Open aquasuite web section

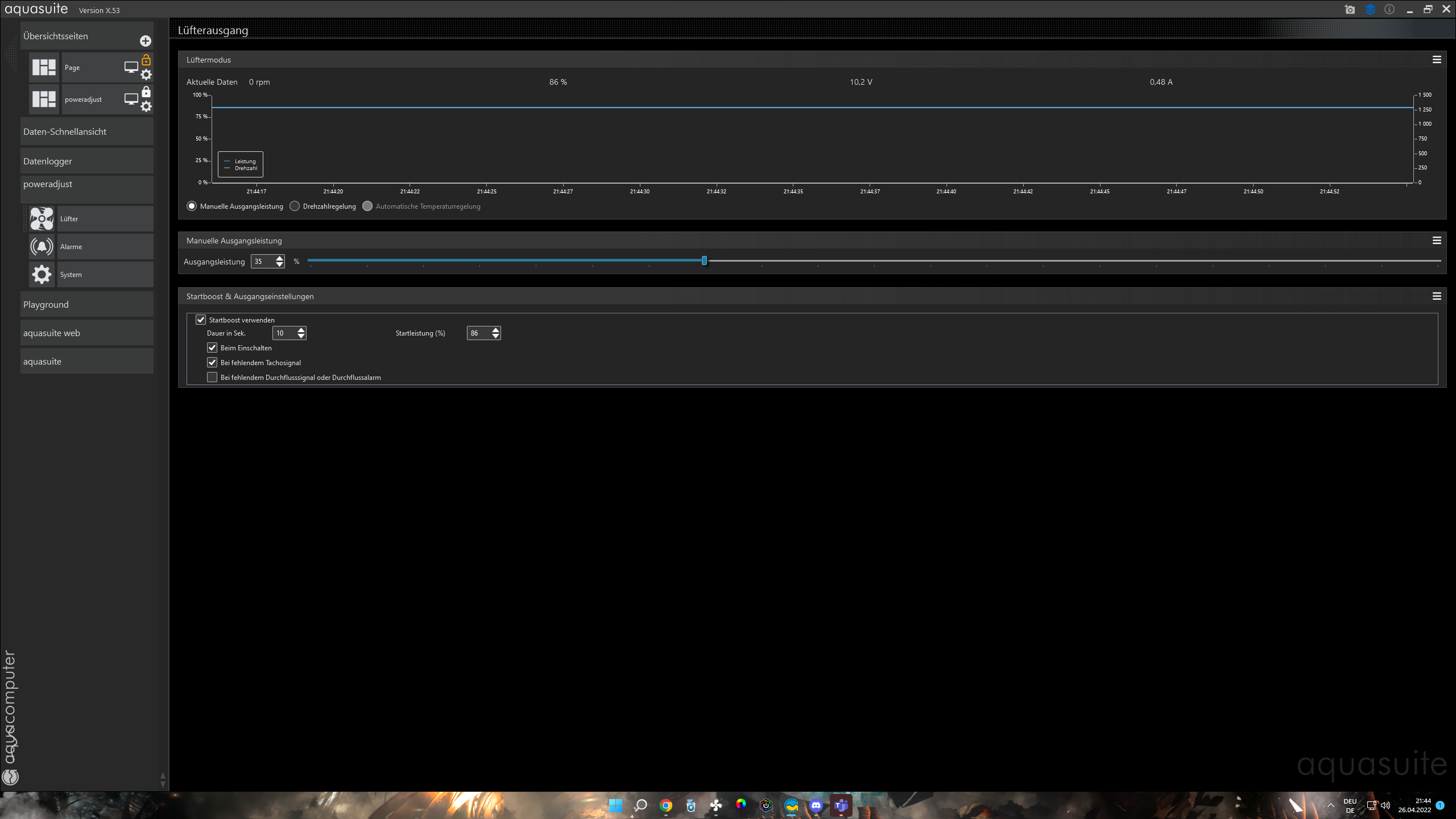click(x=86, y=333)
